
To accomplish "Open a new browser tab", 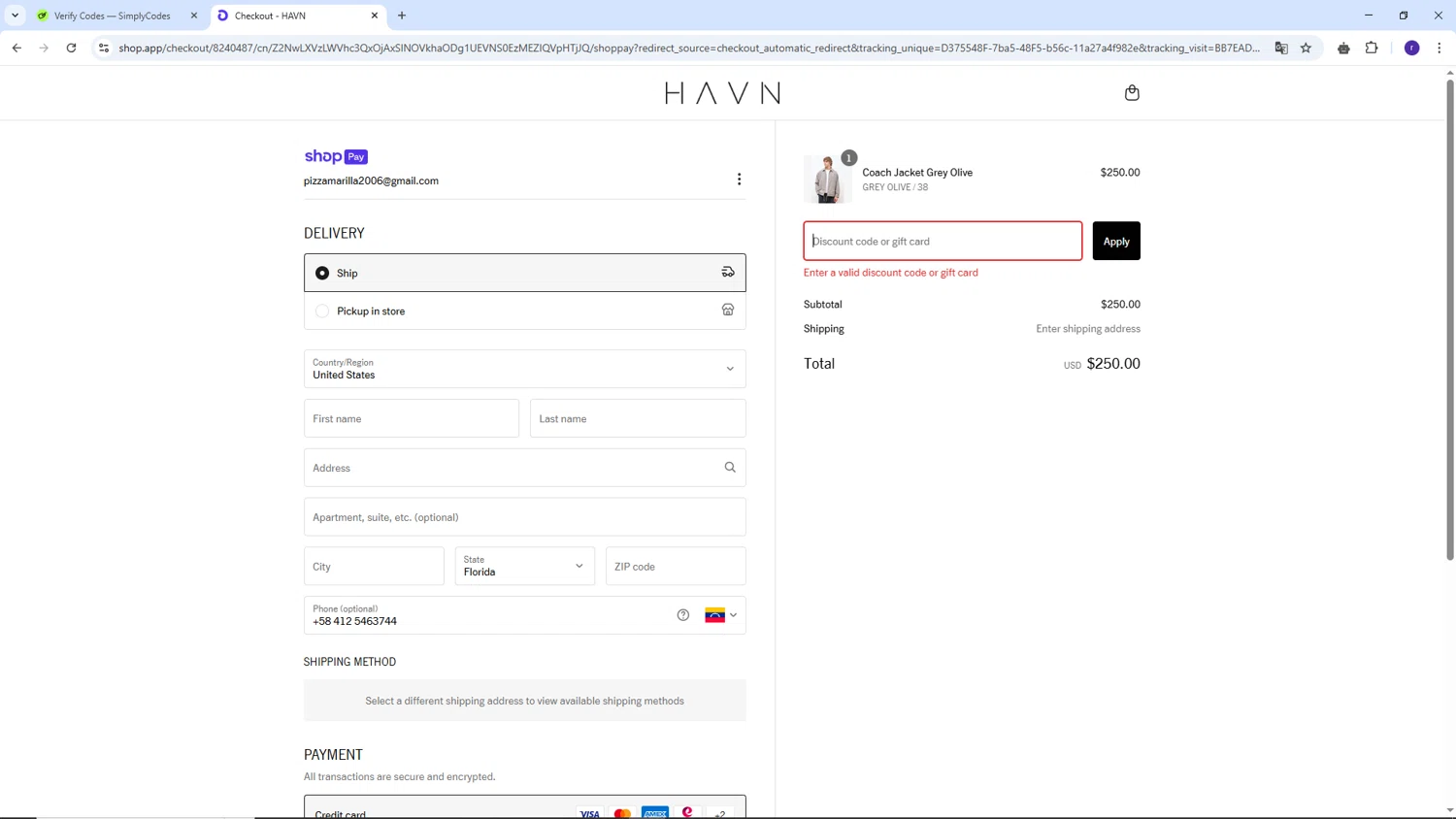I will pyautogui.click(x=402, y=16).
